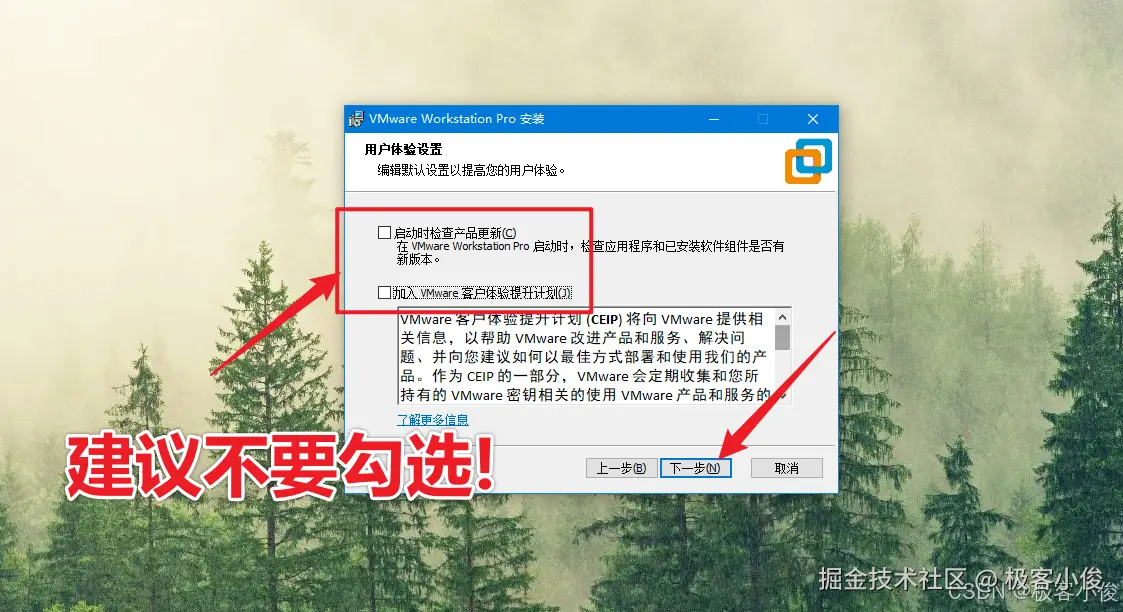Click the VMware Workstation Pro 安装 title bar

pyautogui.click(x=528, y=119)
